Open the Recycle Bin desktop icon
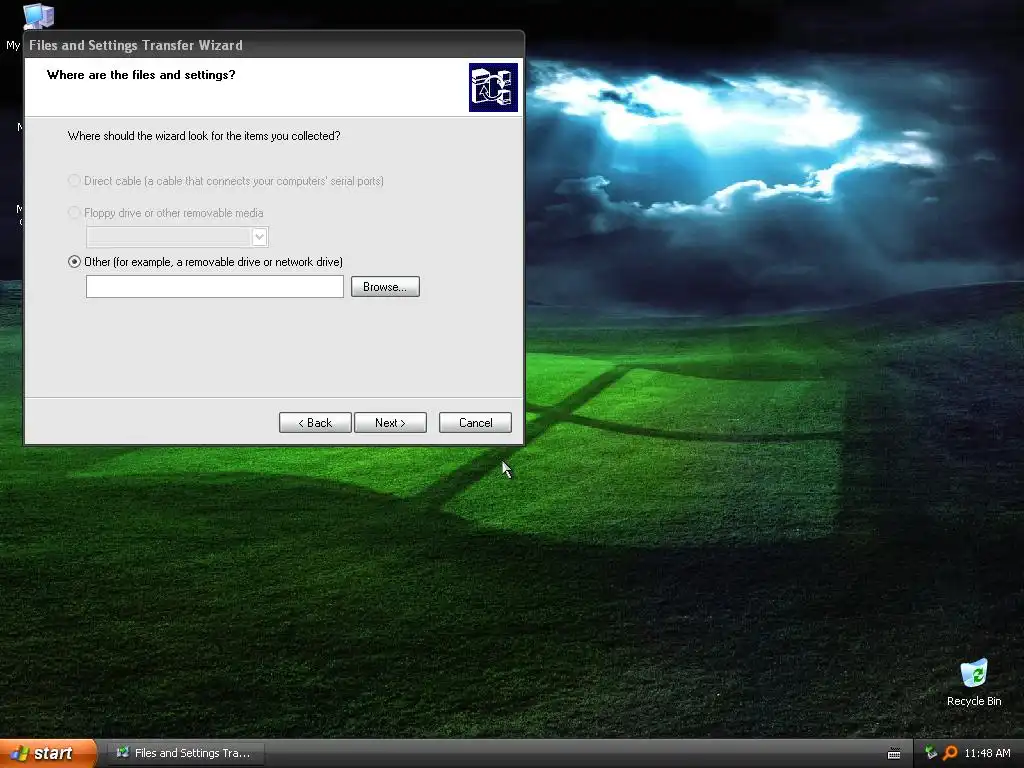The width and height of the screenshot is (1024, 768). pyautogui.click(x=974, y=682)
